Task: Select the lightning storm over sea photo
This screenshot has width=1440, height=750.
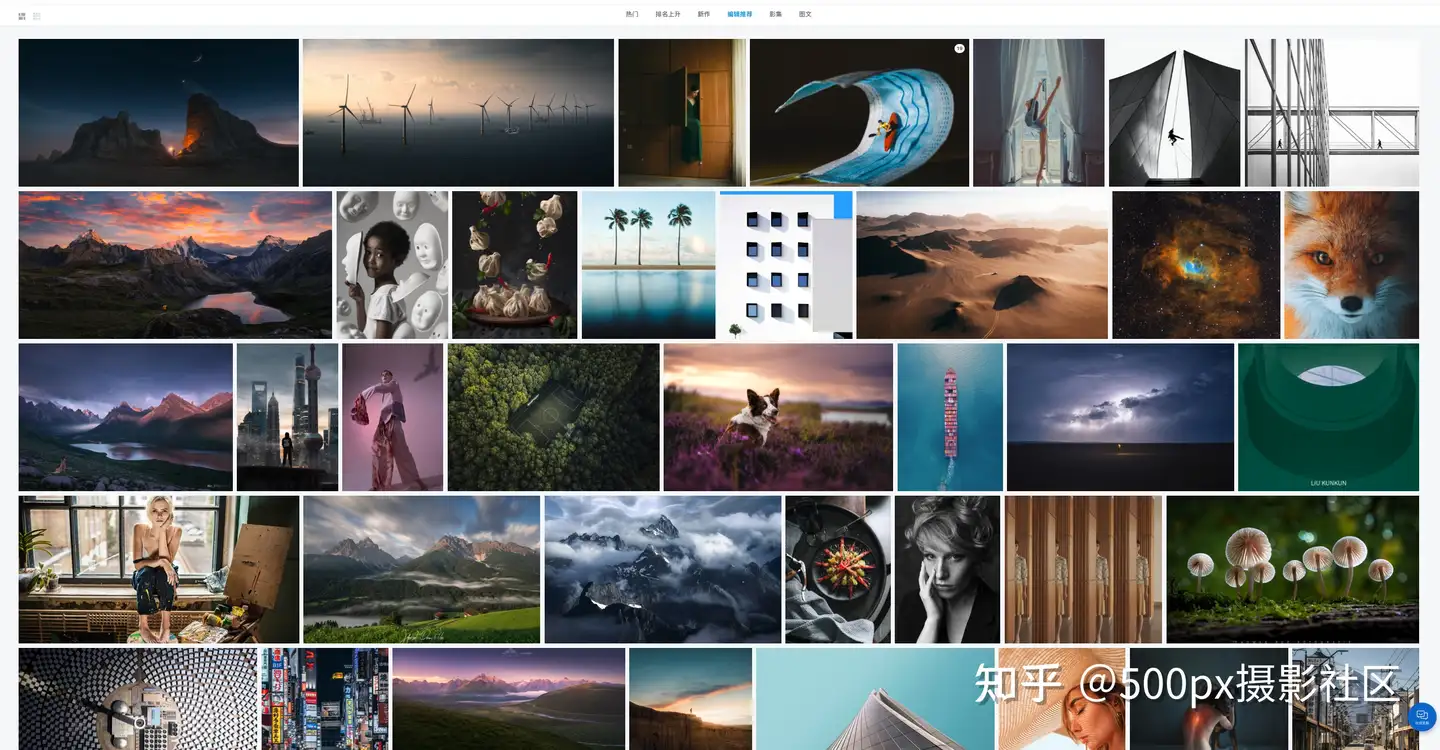Action: point(1120,416)
